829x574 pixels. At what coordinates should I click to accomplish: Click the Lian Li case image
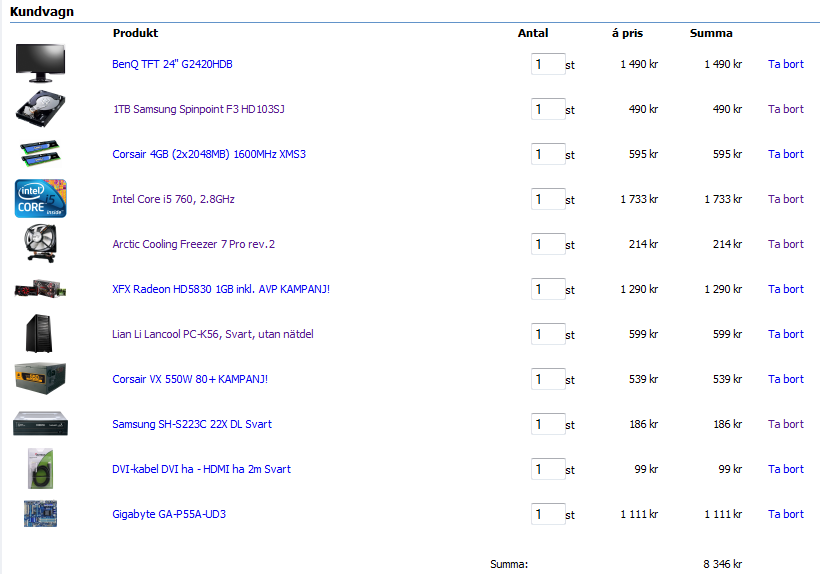[x=40, y=334]
